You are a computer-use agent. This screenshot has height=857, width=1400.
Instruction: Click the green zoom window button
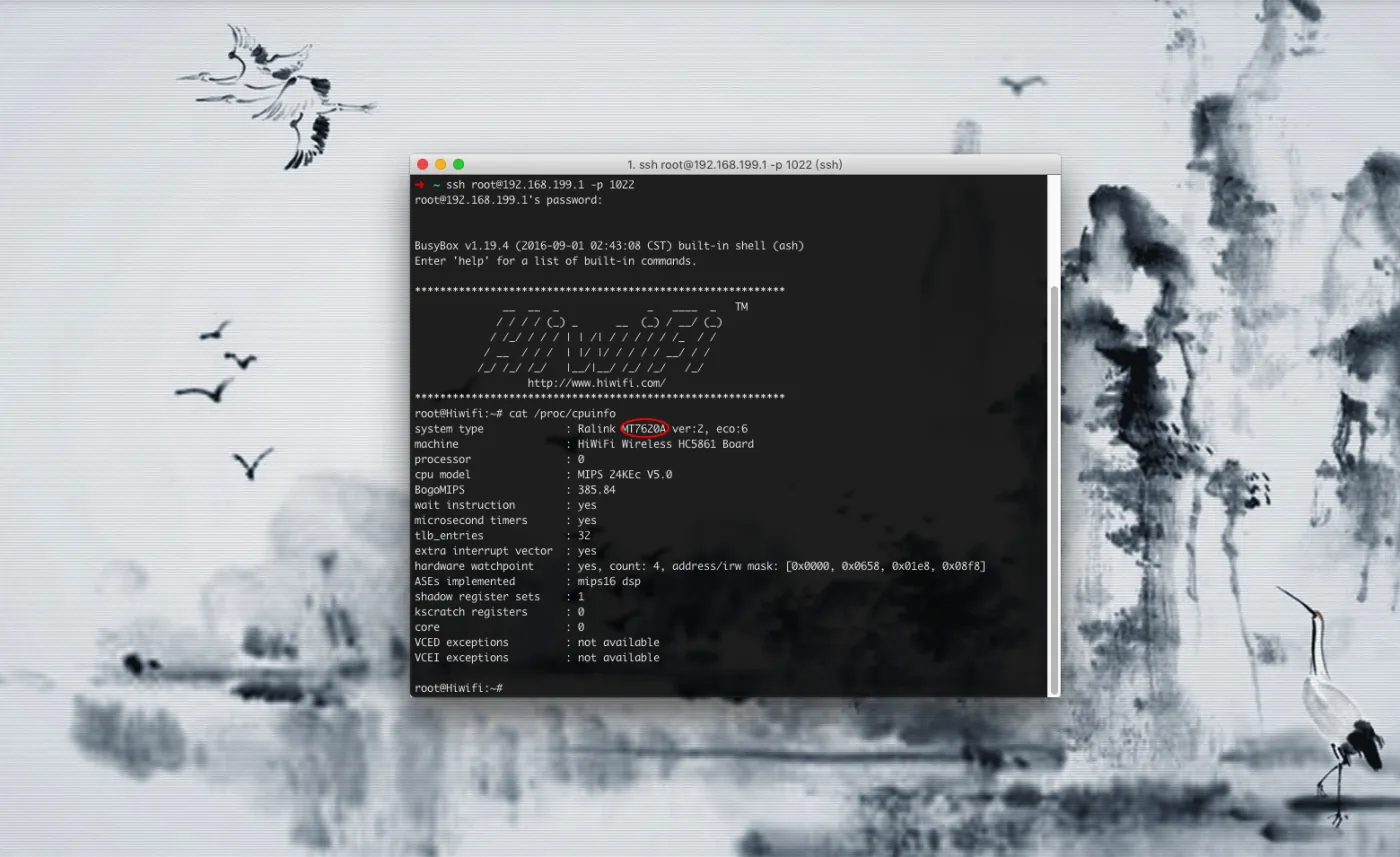[x=458, y=164]
